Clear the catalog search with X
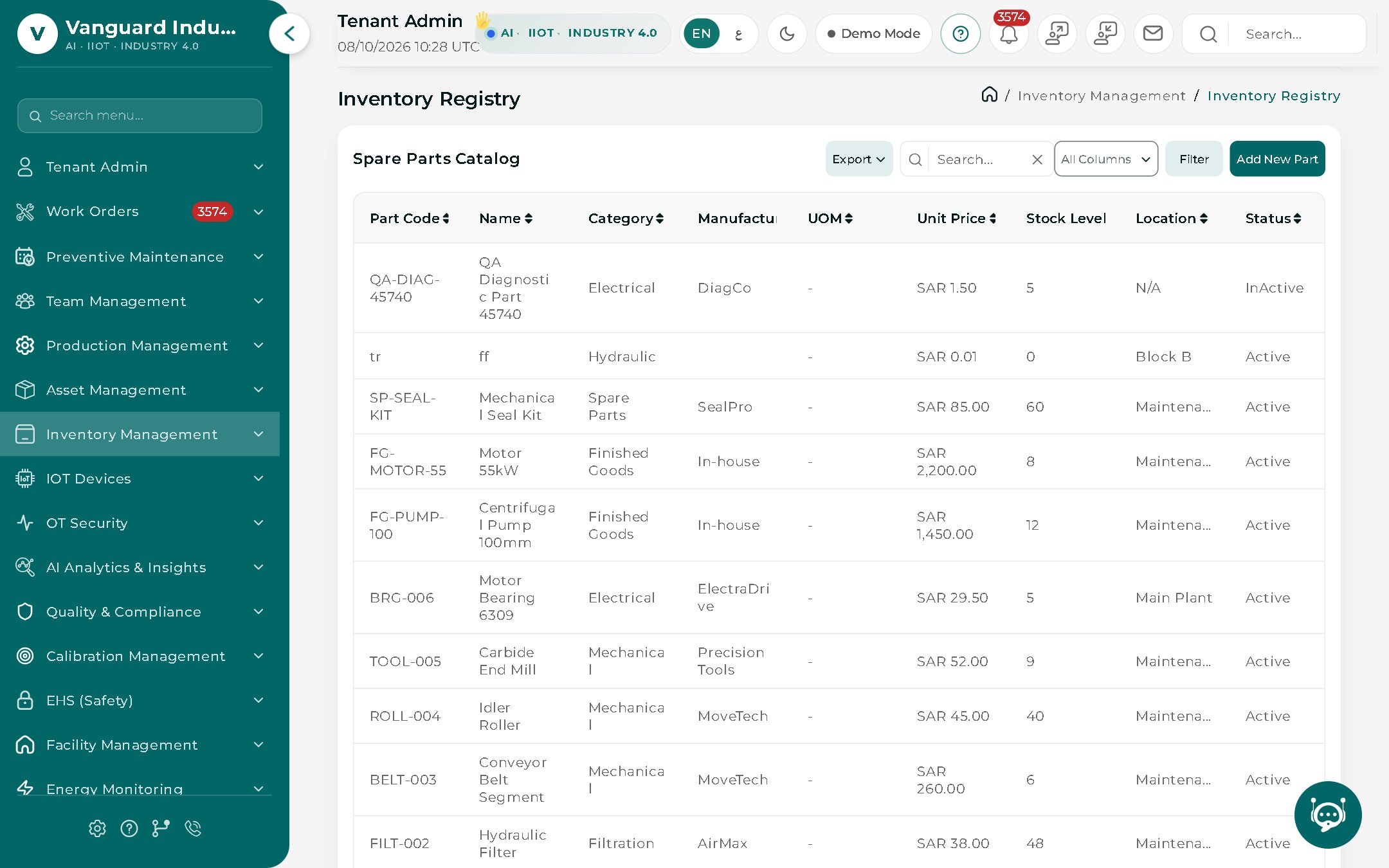 click(1037, 159)
